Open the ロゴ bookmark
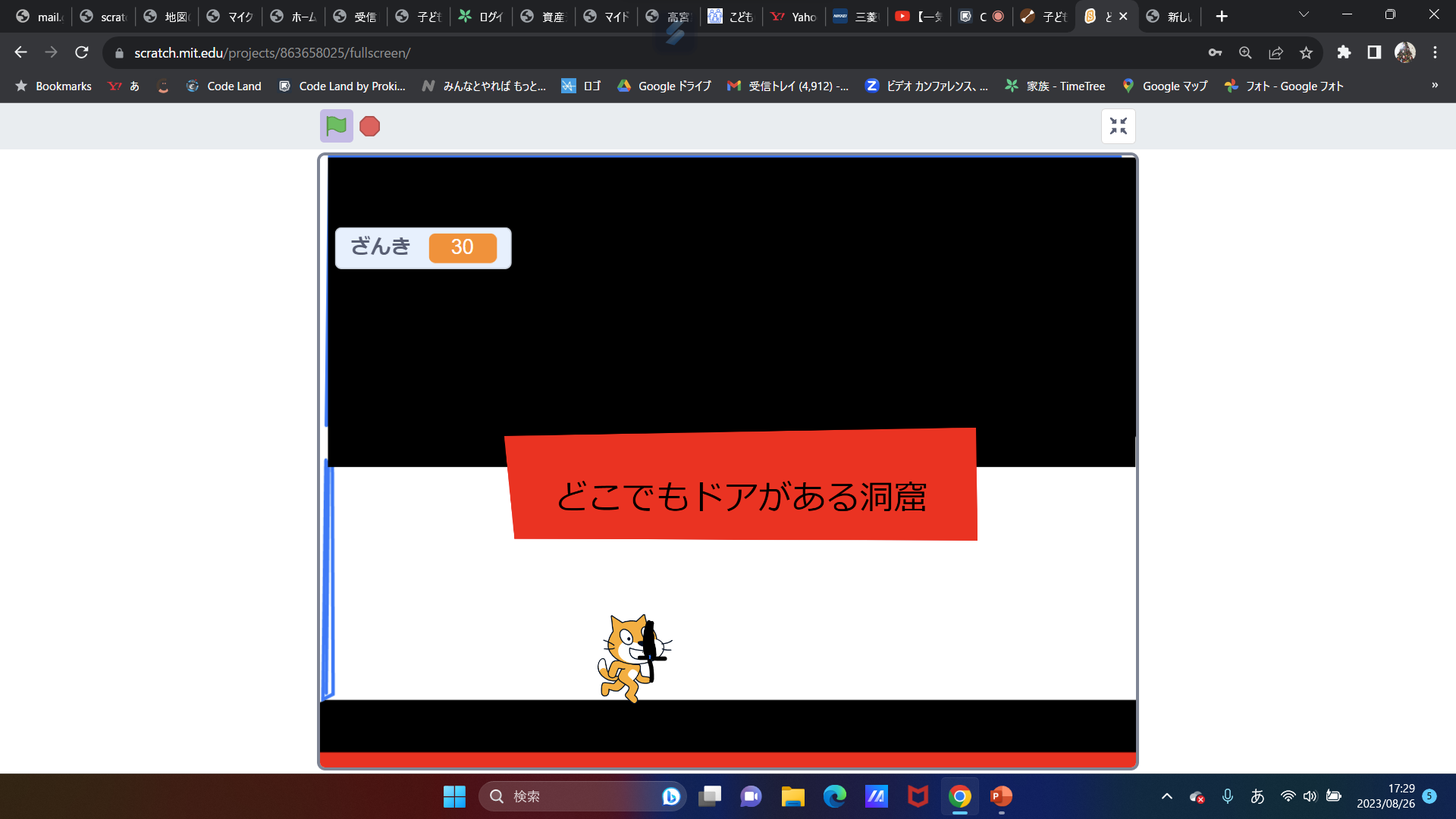 (581, 86)
